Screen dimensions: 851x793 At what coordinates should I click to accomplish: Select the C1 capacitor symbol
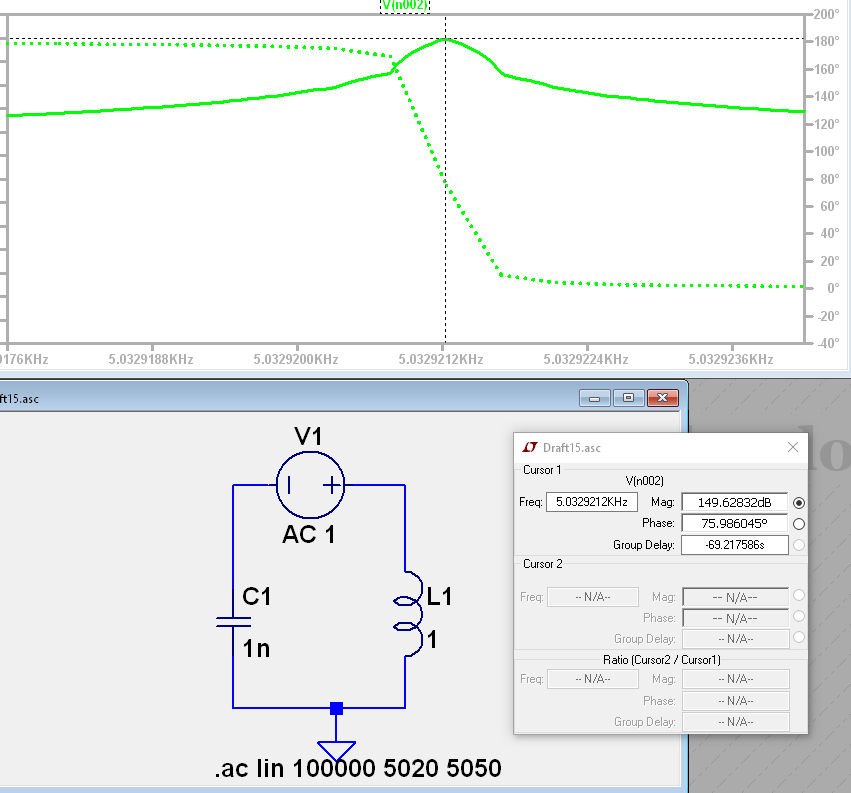(233, 621)
